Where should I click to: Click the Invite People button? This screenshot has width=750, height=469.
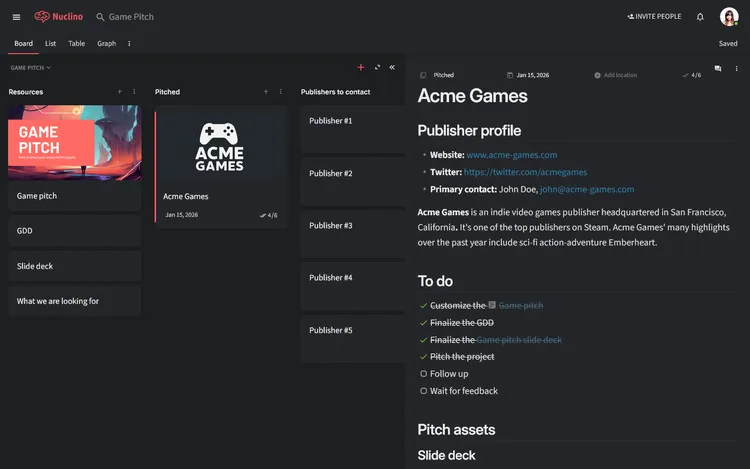[654, 16]
